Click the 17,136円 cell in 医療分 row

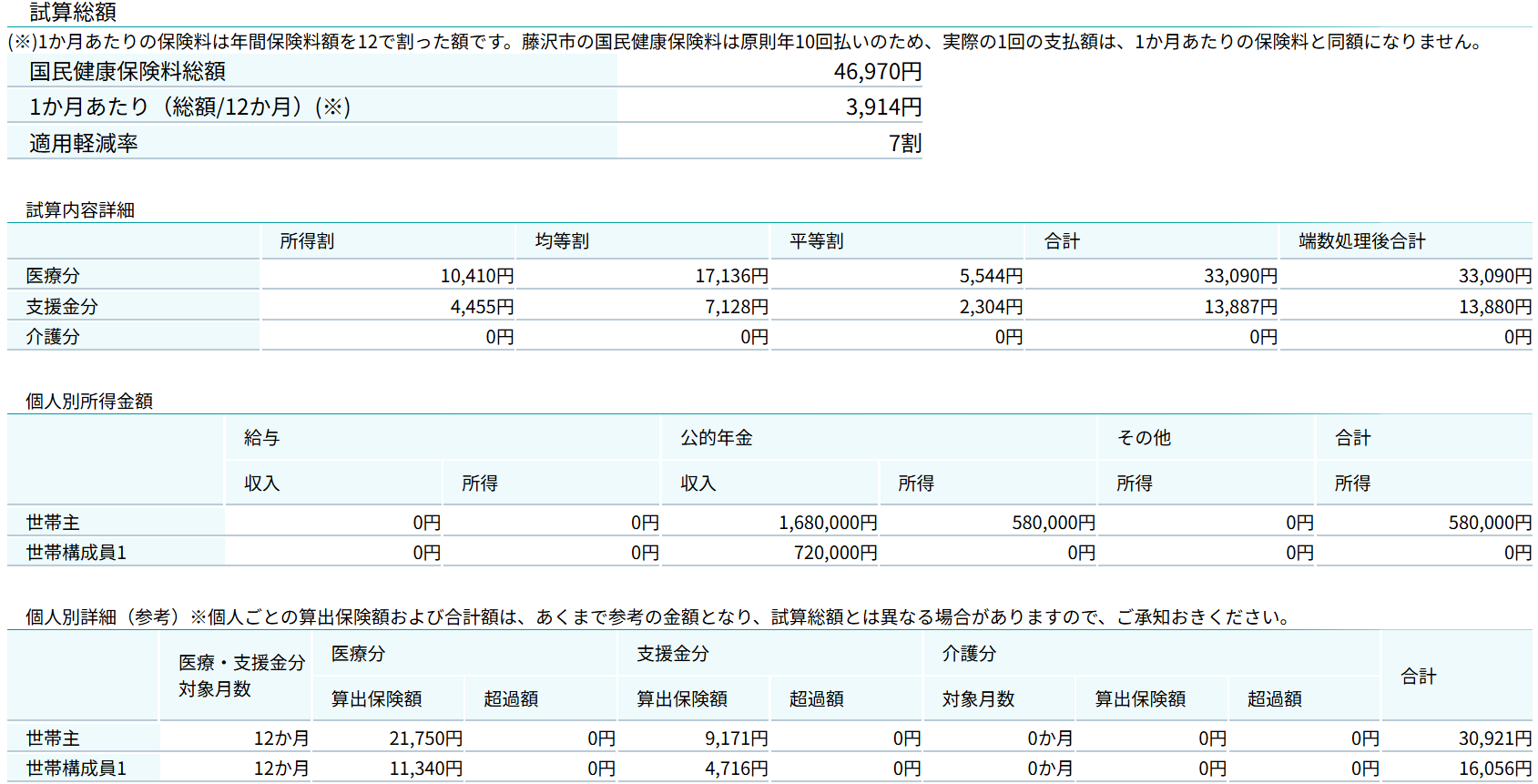click(x=731, y=276)
